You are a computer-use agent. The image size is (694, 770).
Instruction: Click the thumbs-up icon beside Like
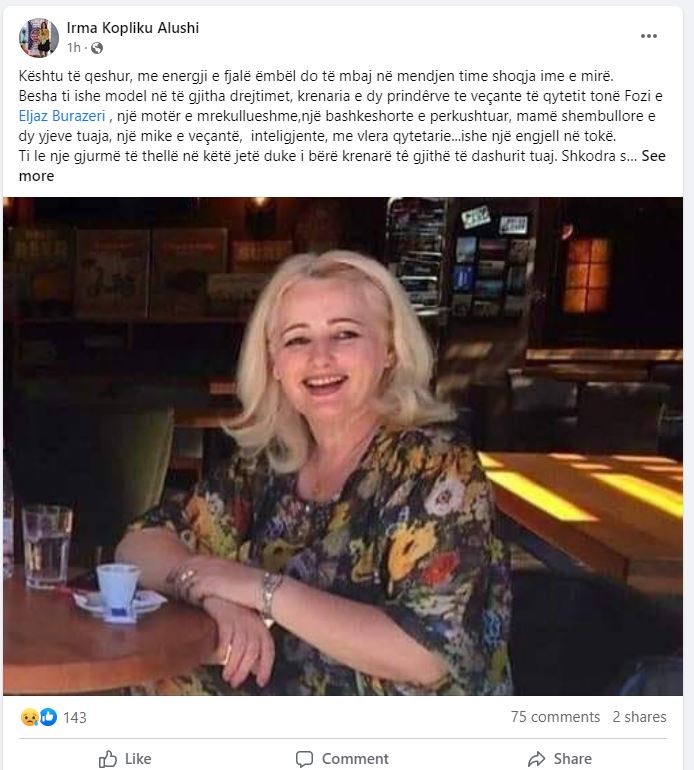(x=108, y=759)
